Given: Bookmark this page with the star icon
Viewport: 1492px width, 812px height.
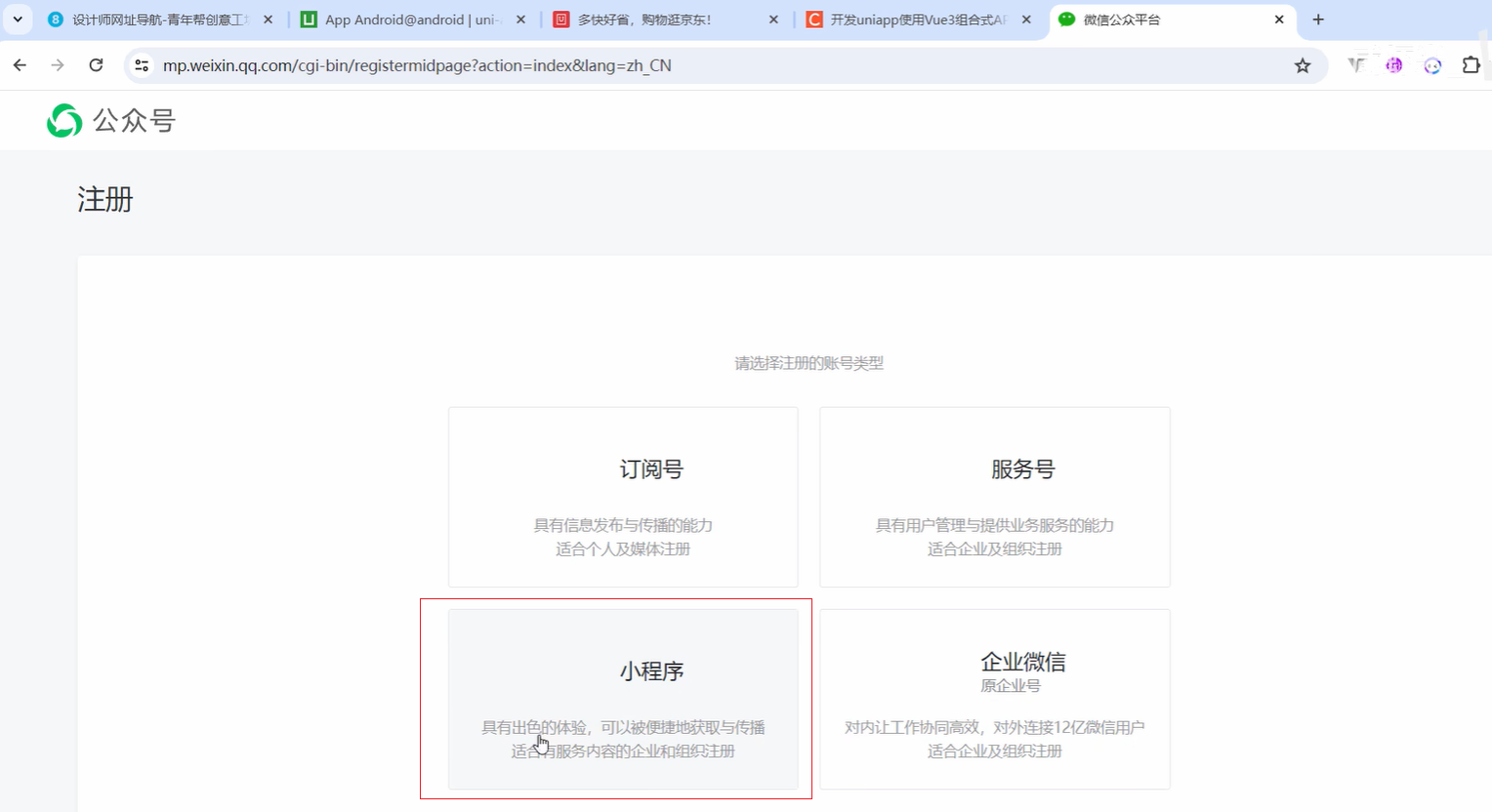Looking at the screenshot, I should 1303,65.
